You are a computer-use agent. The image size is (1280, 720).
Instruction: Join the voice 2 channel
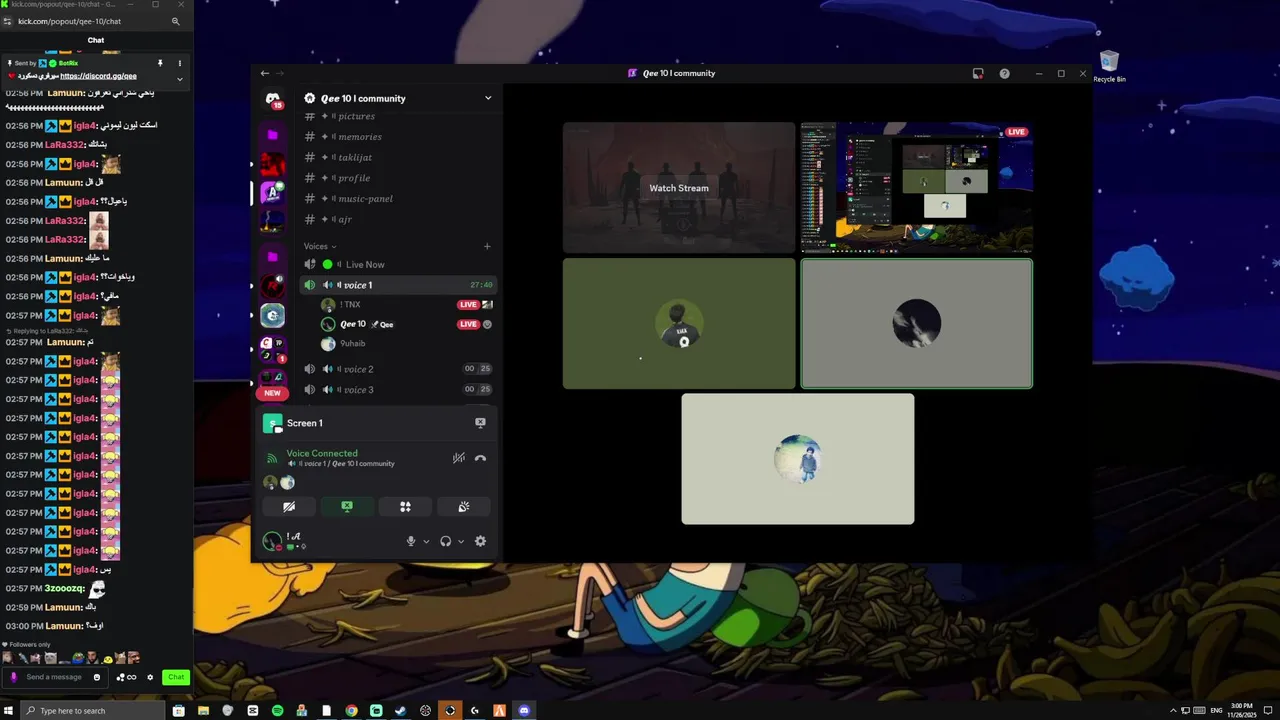point(398,369)
